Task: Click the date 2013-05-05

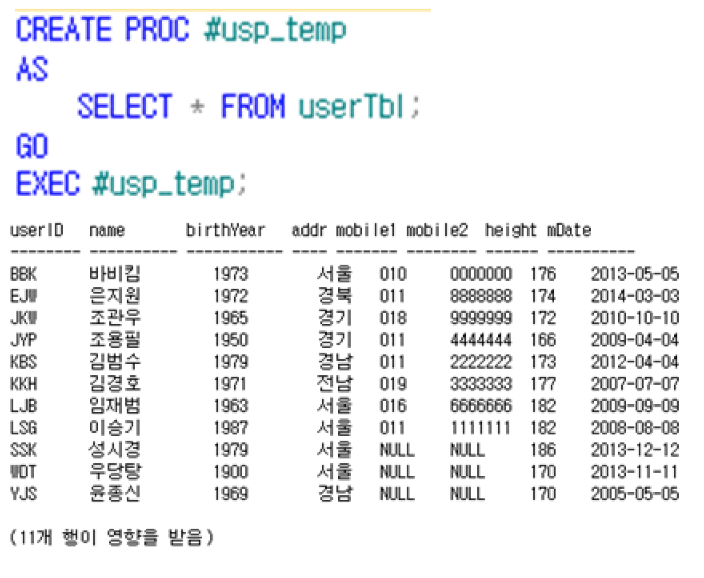Action: tap(635, 274)
